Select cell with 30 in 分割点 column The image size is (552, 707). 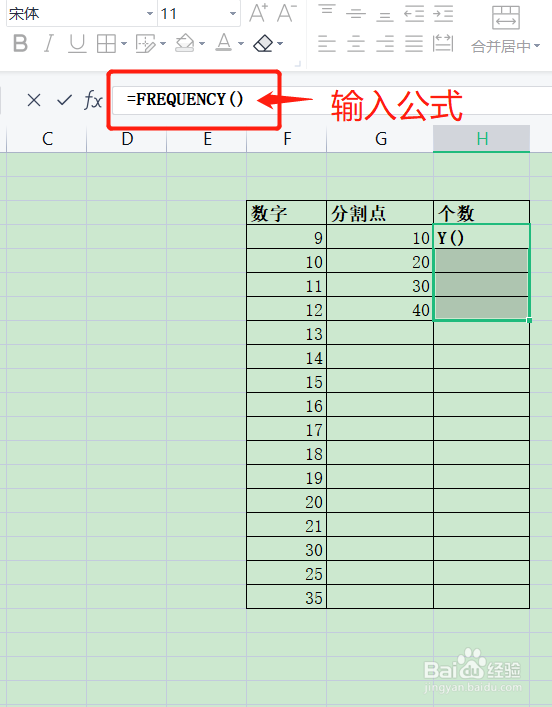[x=380, y=285]
